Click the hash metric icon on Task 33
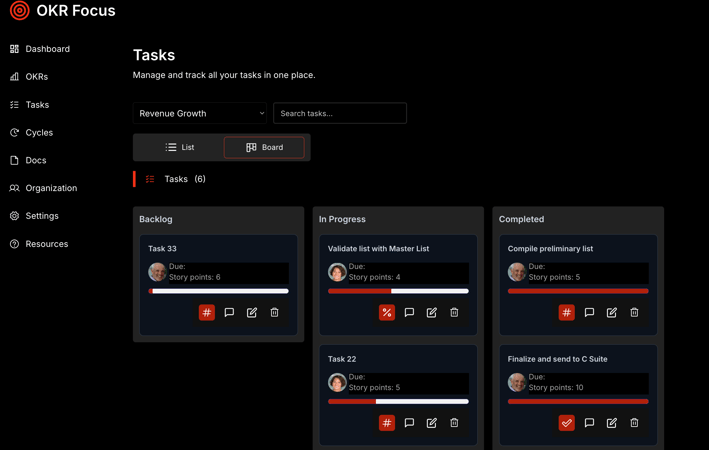The height and width of the screenshot is (450, 709). point(207,313)
